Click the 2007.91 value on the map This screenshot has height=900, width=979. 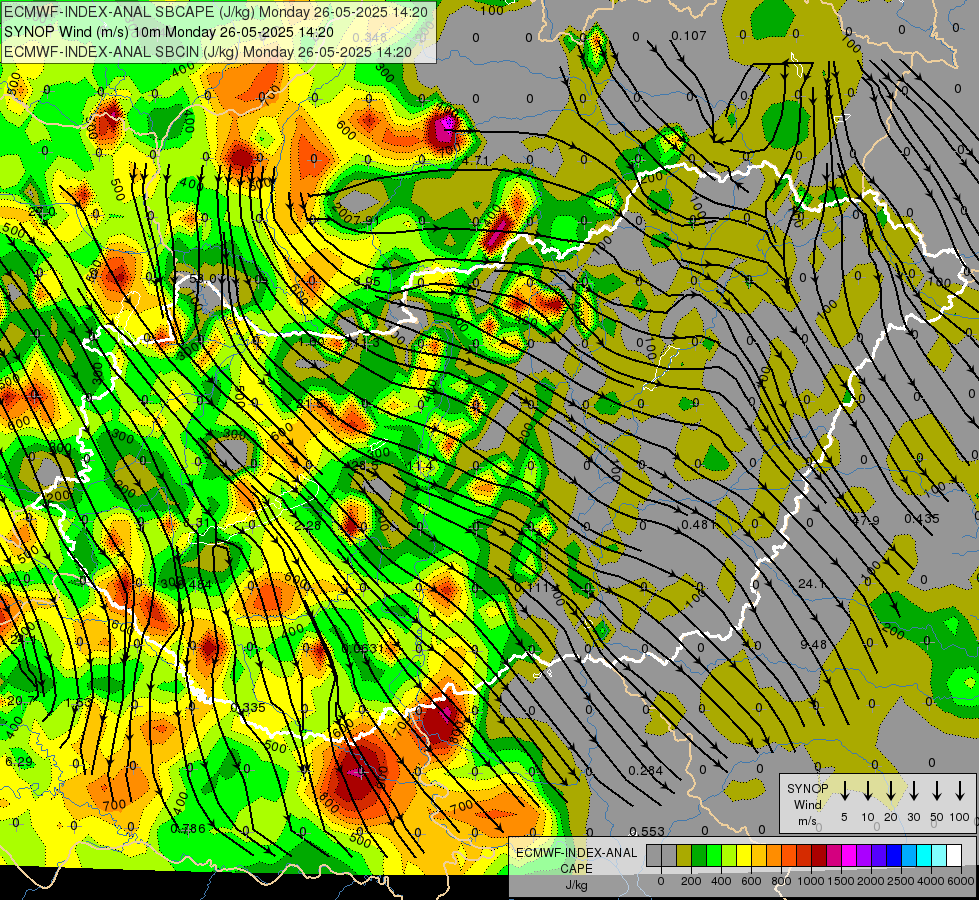[356, 216]
